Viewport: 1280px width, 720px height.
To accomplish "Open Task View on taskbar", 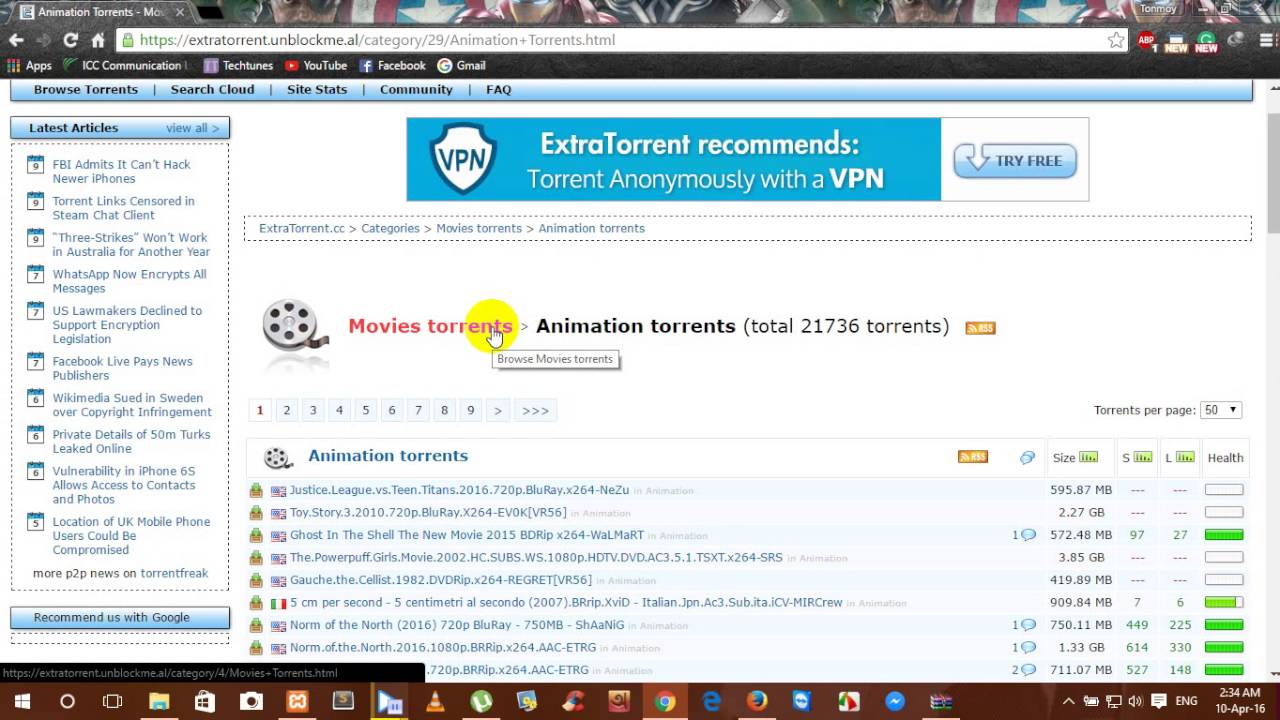I will tap(112, 701).
